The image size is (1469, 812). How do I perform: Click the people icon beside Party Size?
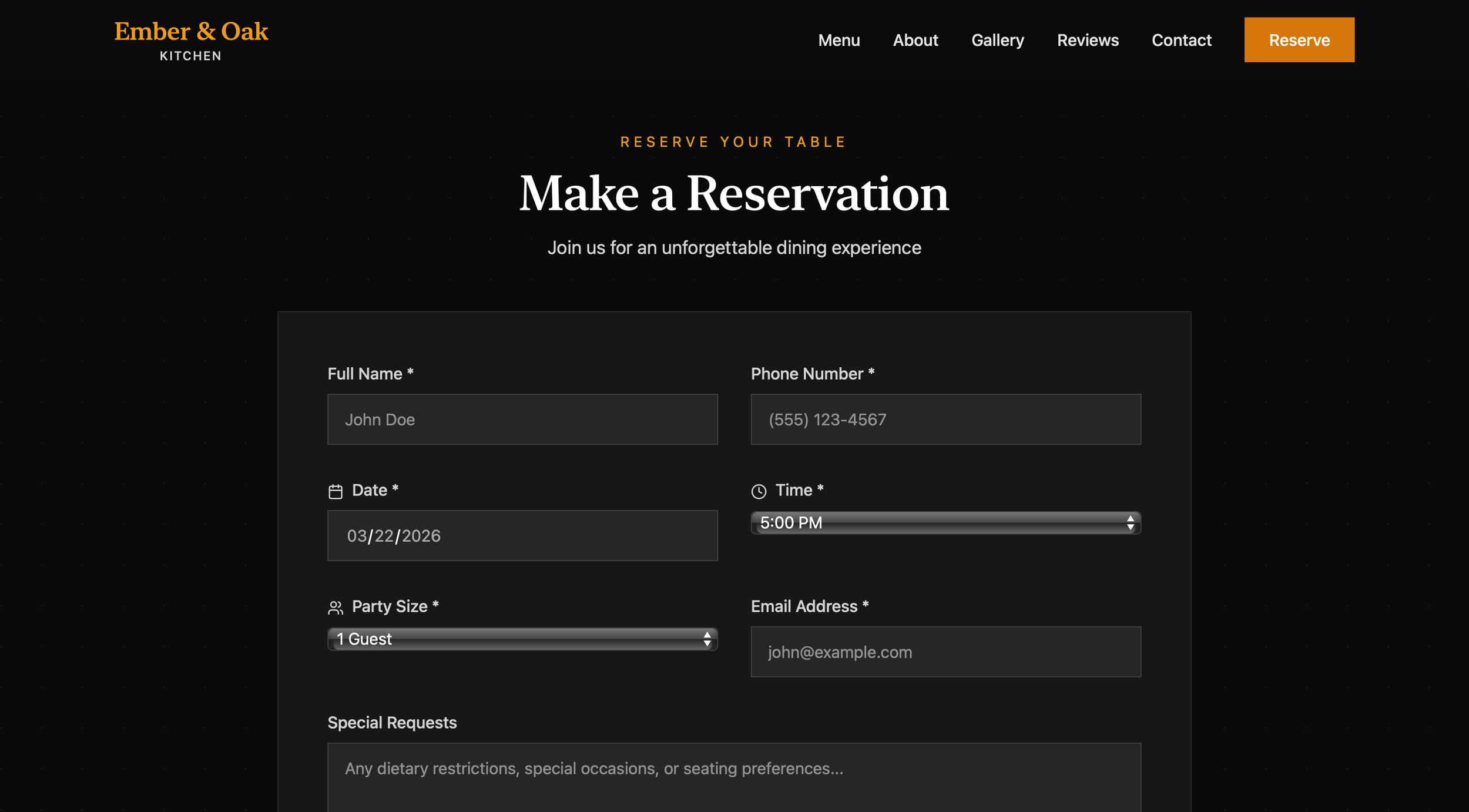[336, 608]
